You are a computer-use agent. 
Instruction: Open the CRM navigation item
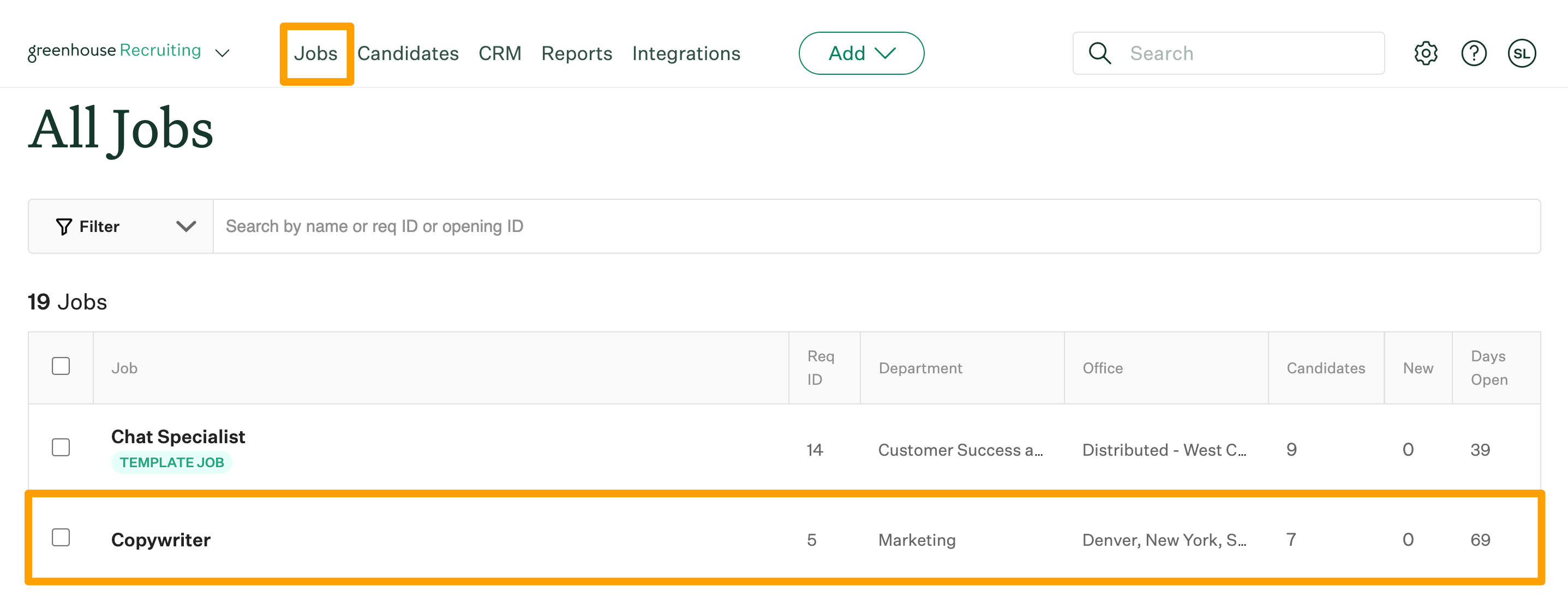point(500,53)
